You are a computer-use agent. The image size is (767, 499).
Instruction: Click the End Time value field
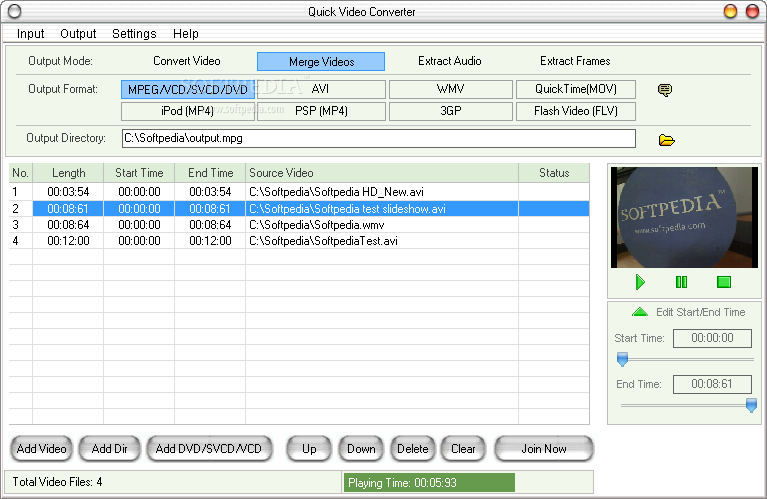coord(712,384)
